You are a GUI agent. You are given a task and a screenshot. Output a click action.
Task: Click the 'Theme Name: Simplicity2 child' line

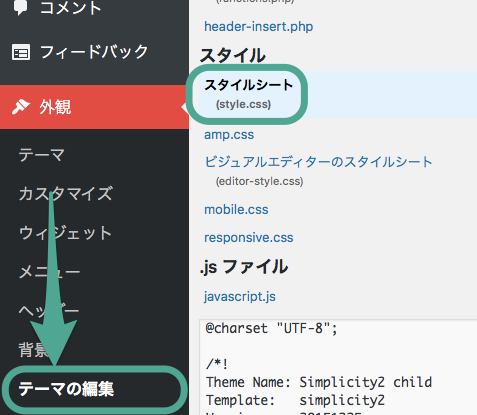319,382
